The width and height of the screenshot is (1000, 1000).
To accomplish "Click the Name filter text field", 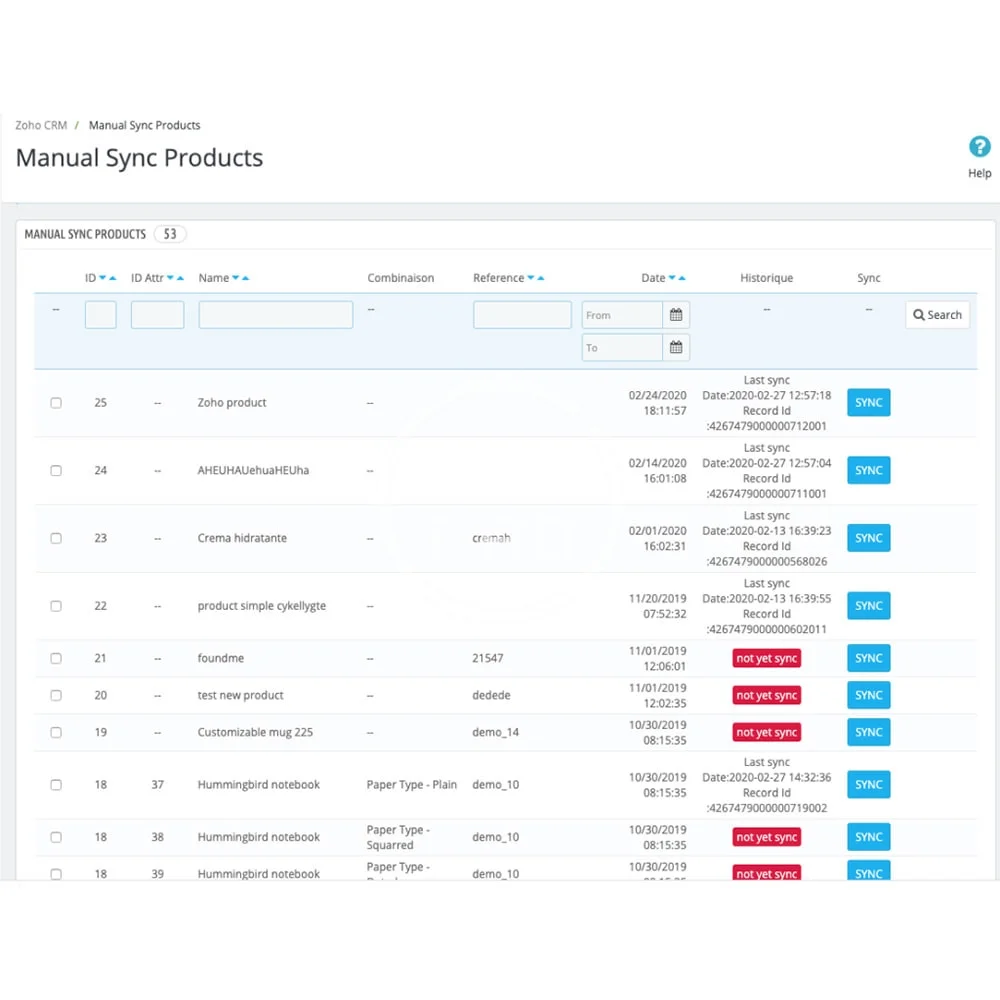I will click(276, 315).
